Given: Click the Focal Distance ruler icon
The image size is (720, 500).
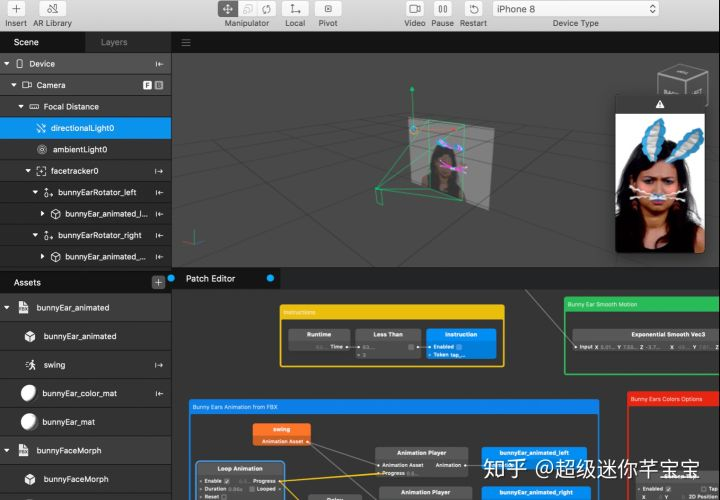Looking at the screenshot, I should point(34,107).
